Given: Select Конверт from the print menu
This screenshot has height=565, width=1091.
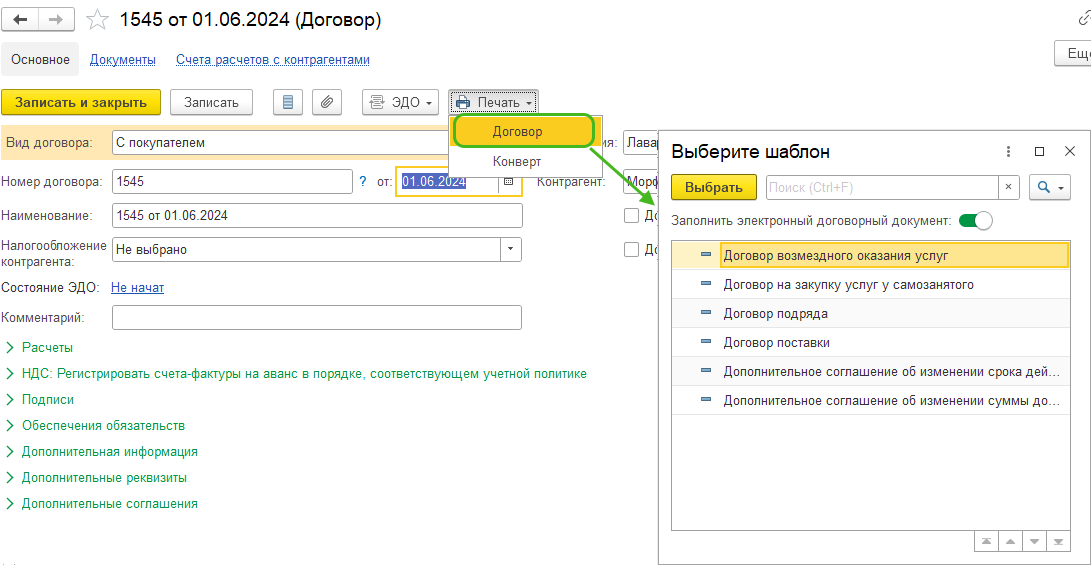Looking at the screenshot, I should point(517,161).
